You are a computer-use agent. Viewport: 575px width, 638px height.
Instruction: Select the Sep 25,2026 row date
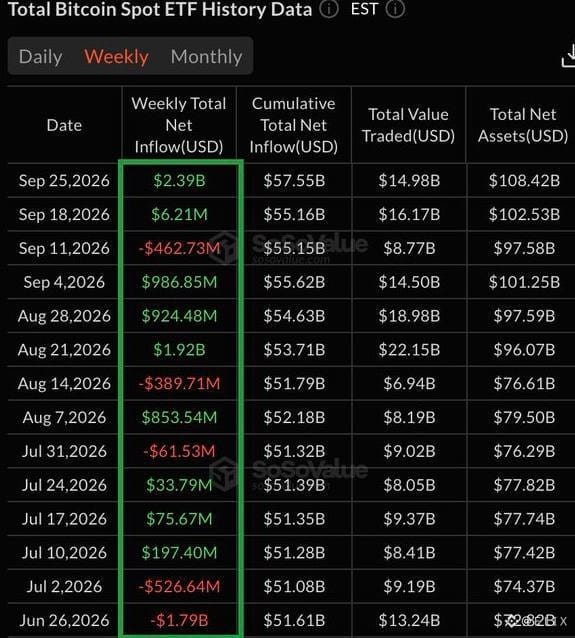pos(64,180)
